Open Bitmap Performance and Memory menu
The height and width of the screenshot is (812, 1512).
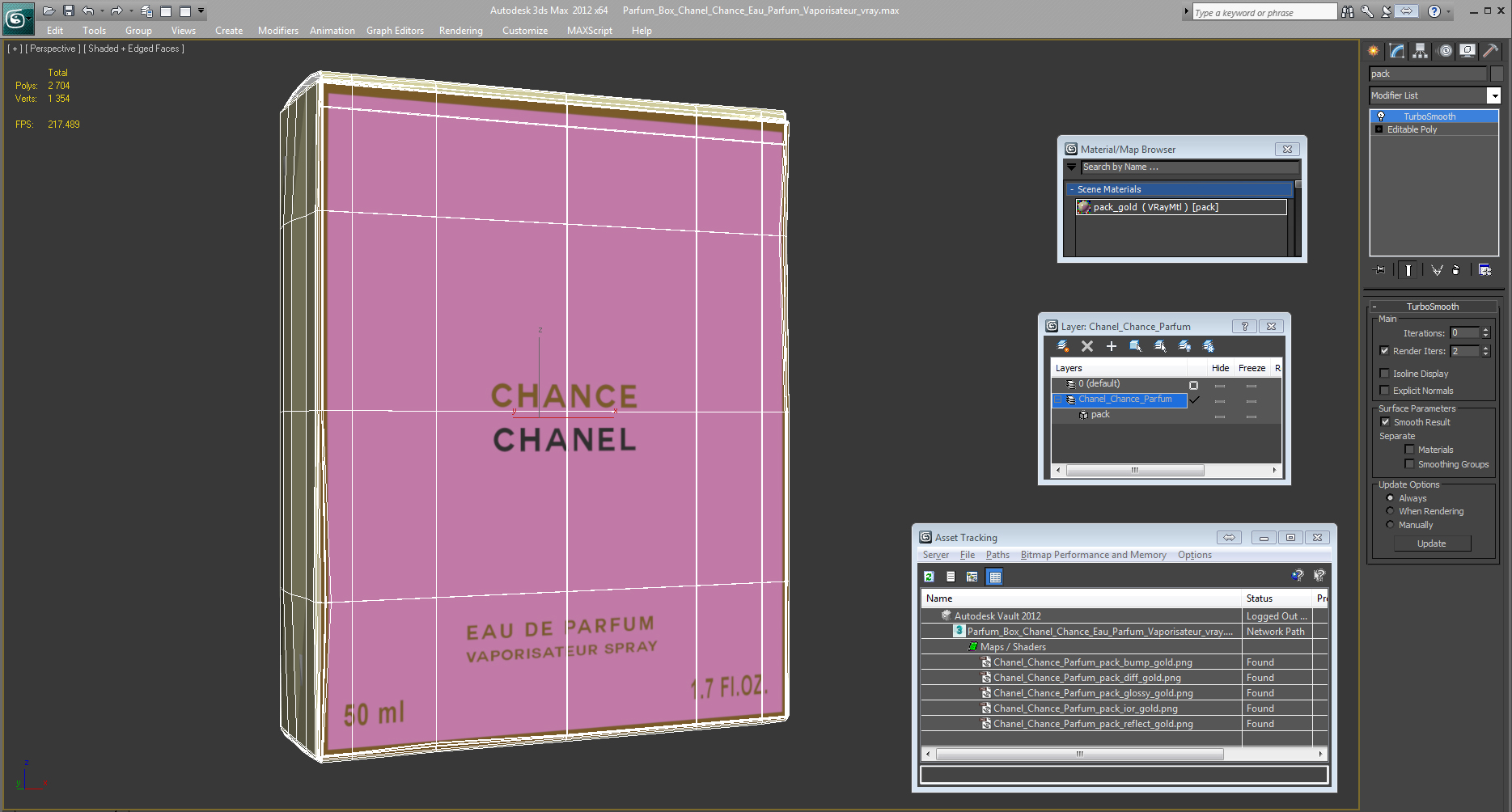pos(1093,555)
